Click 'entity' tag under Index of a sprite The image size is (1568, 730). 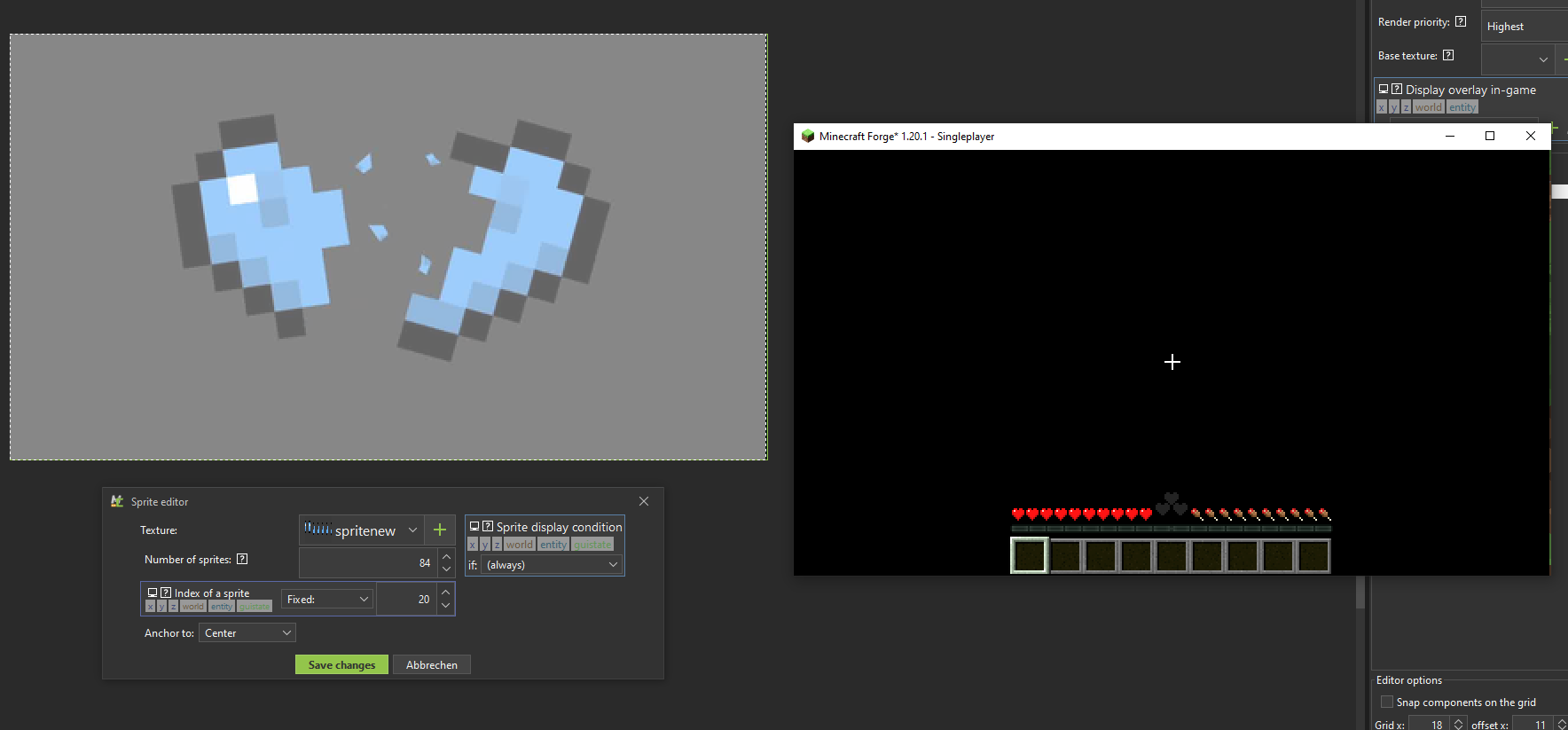(x=222, y=607)
